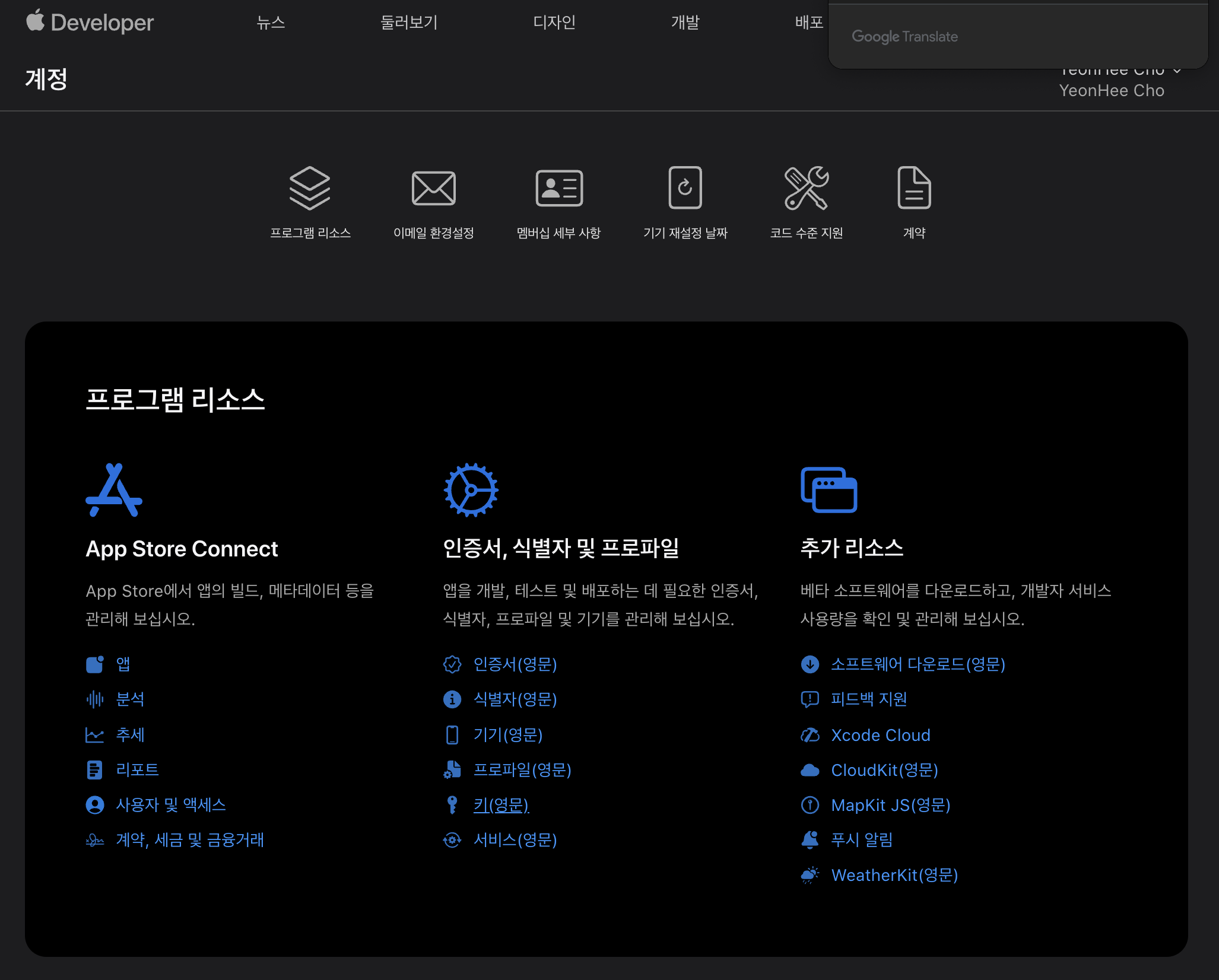1219x980 pixels.
Task: Open 소프트웨어 다운로드(영문) link
Action: (918, 664)
